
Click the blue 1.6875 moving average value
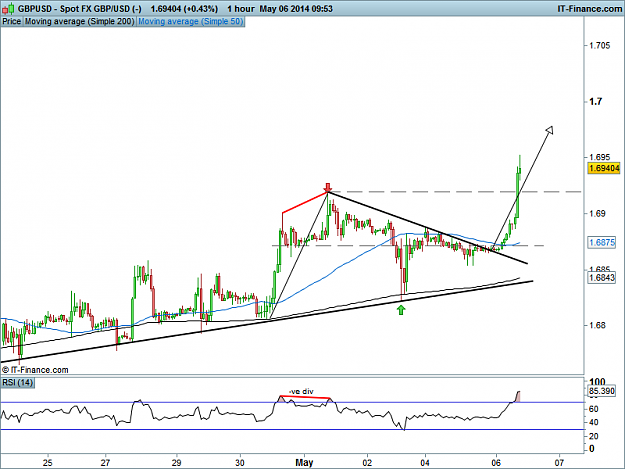(x=602, y=242)
